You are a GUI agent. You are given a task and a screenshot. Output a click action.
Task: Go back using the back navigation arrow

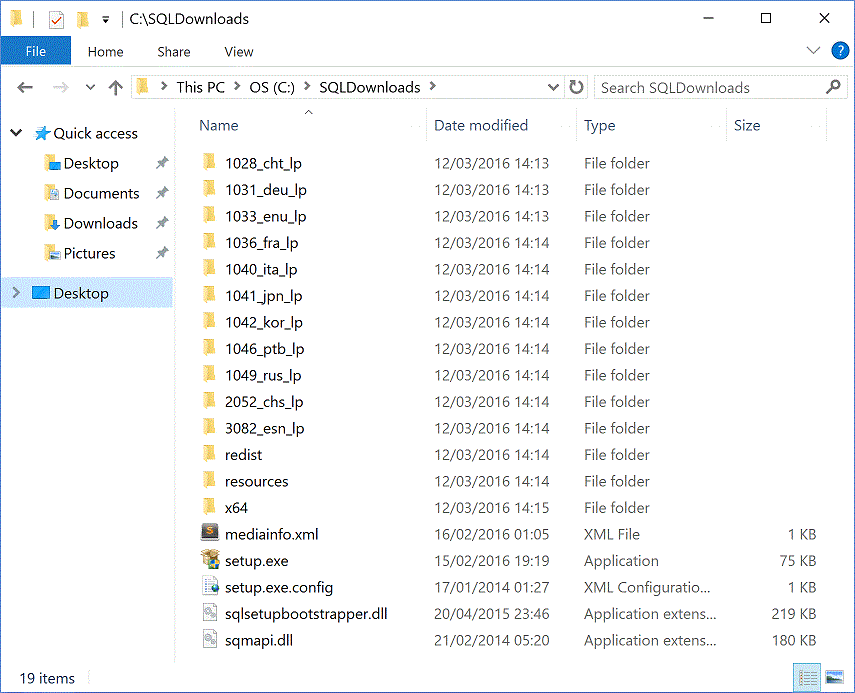tap(25, 87)
